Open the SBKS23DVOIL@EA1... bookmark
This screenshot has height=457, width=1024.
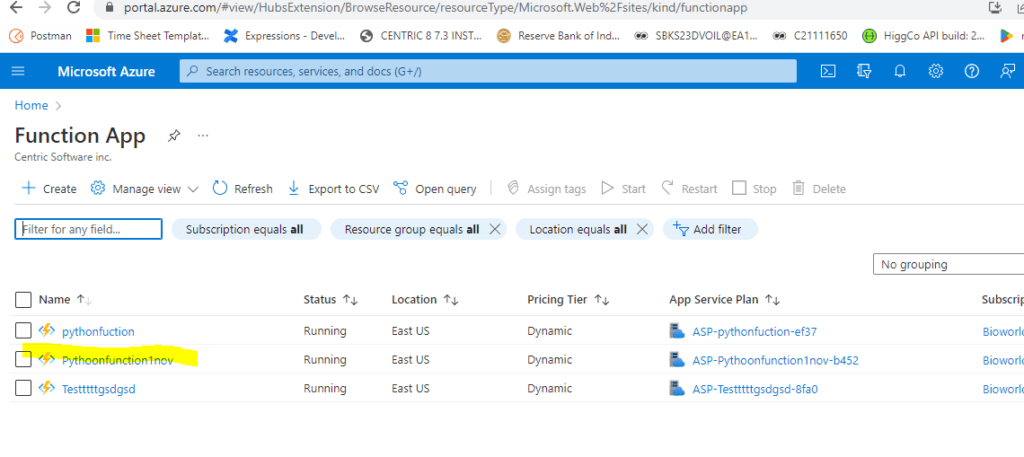(x=696, y=36)
